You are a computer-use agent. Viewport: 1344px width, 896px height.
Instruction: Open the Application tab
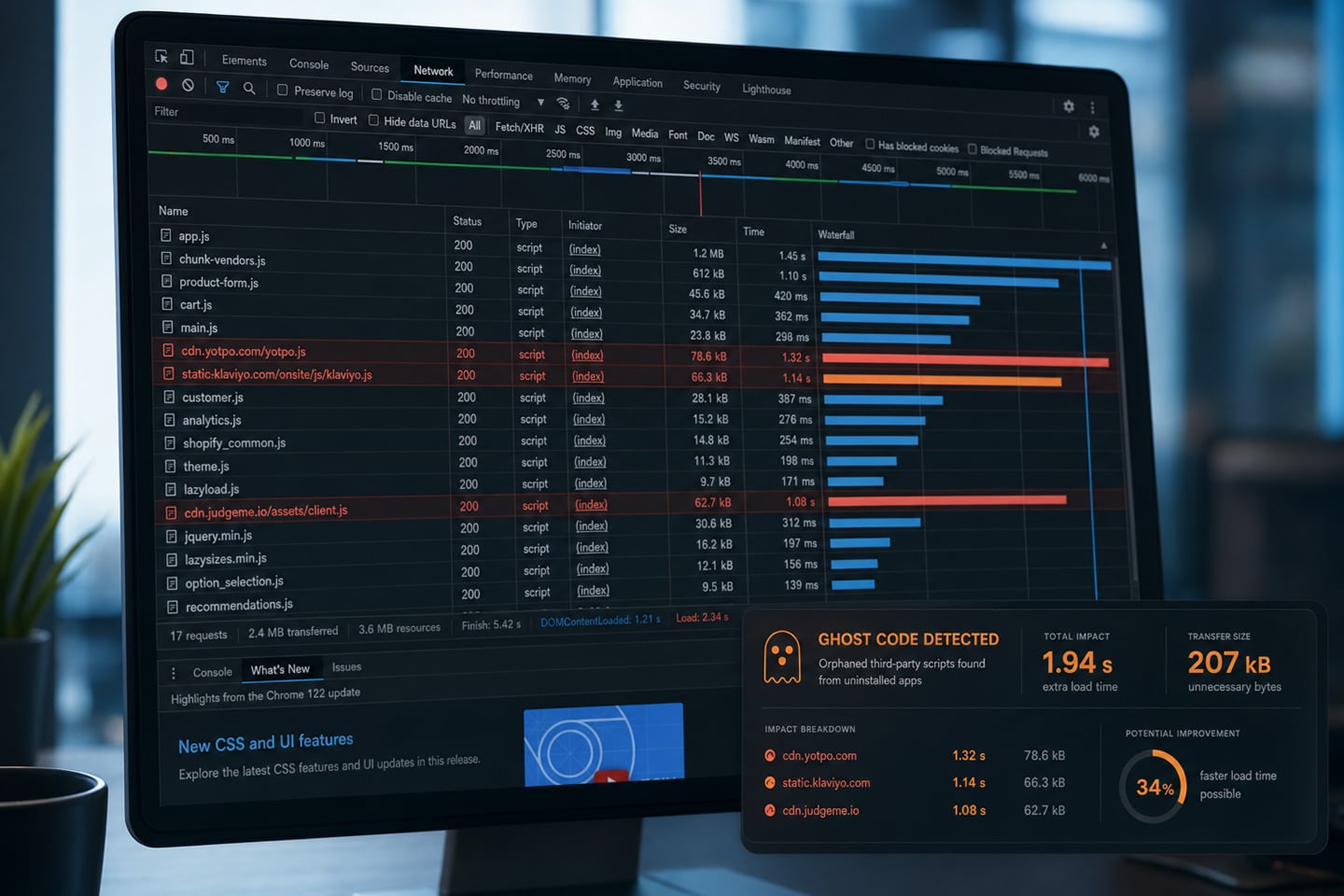[637, 82]
